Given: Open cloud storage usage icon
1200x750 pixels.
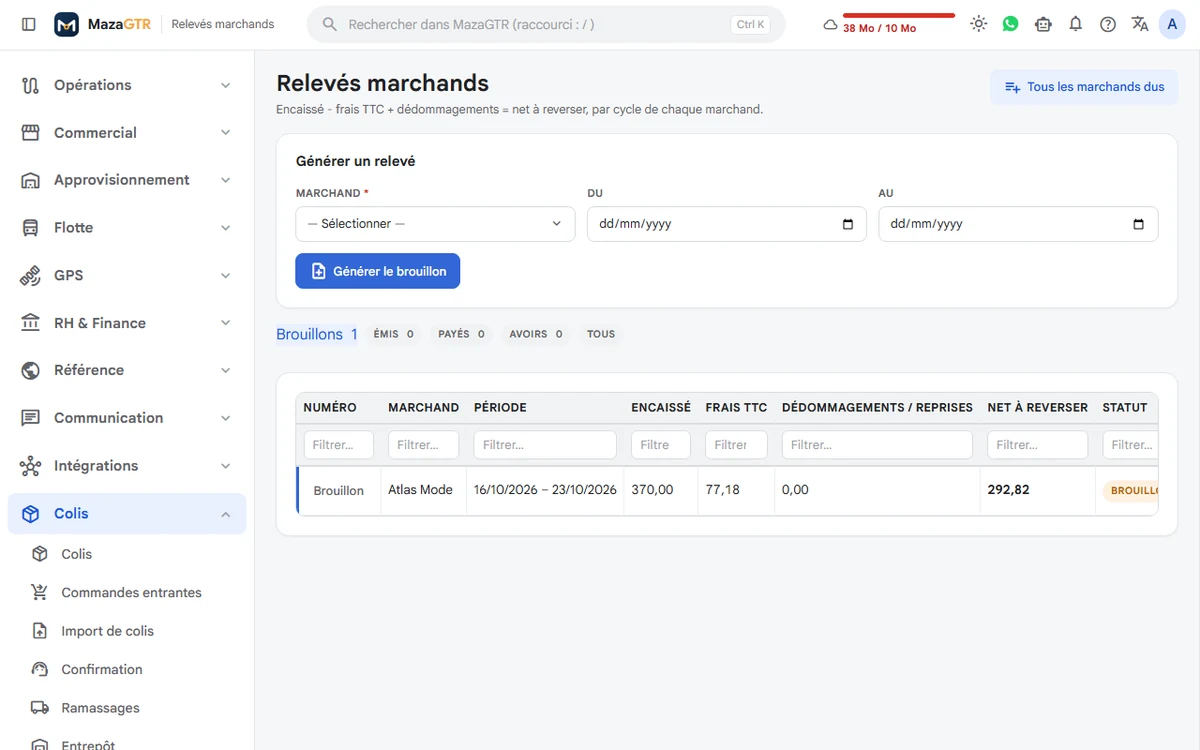Looking at the screenshot, I should 830,25.
